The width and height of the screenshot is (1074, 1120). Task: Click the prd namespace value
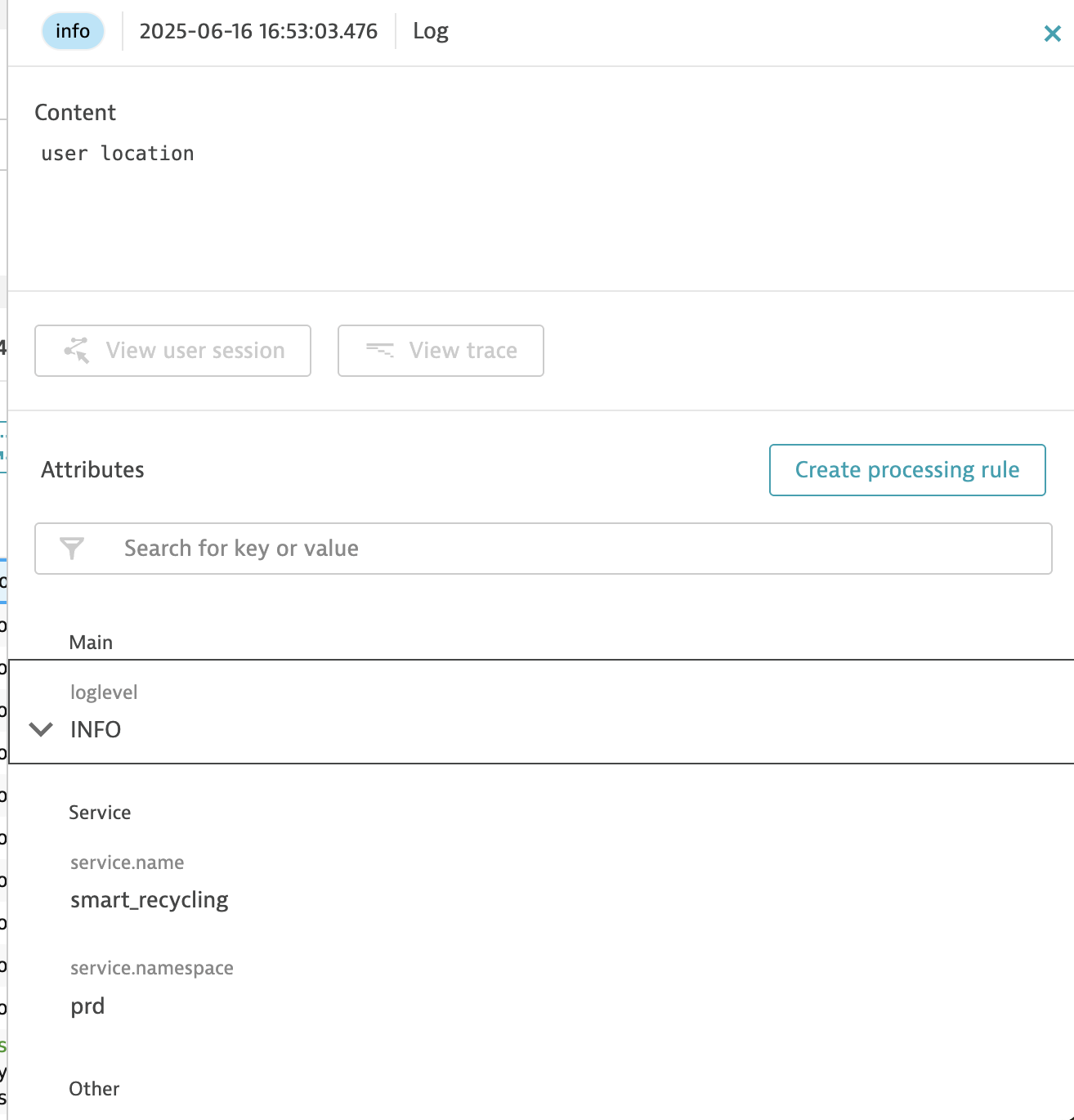click(87, 1006)
